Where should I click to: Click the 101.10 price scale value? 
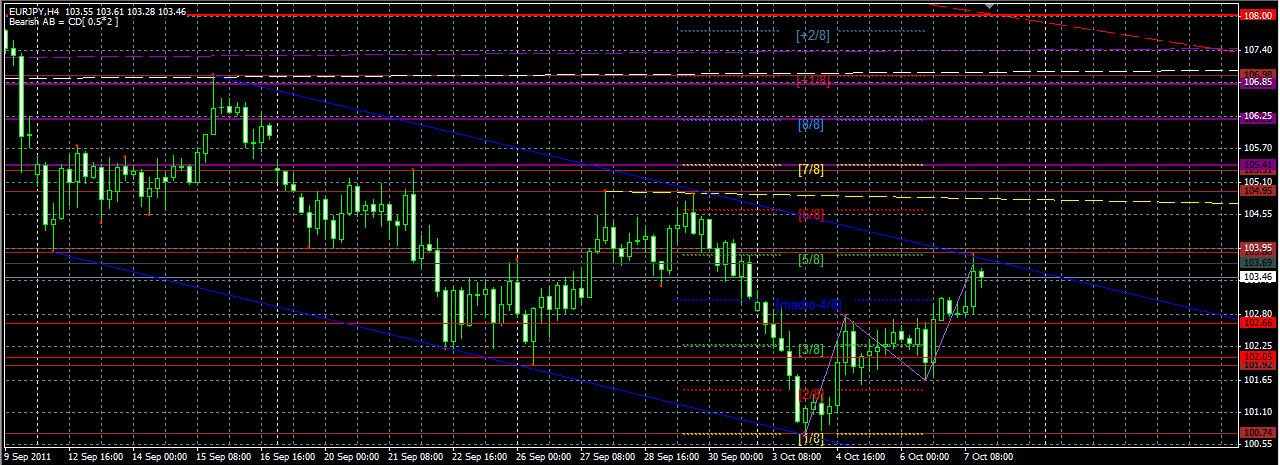[x=1258, y=412]
